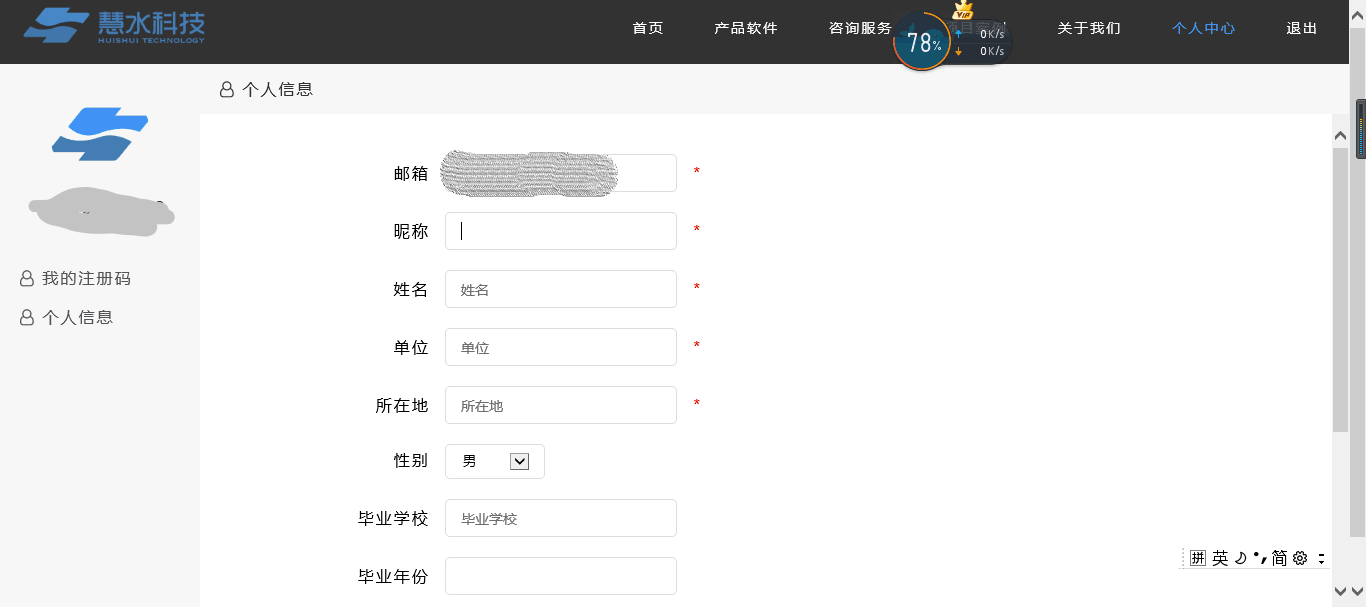Image resolution: width=1366 pixels, height=607 pixels.
Task: Toggle 简 simplified Chinese mode
Action: (1280, 557)
